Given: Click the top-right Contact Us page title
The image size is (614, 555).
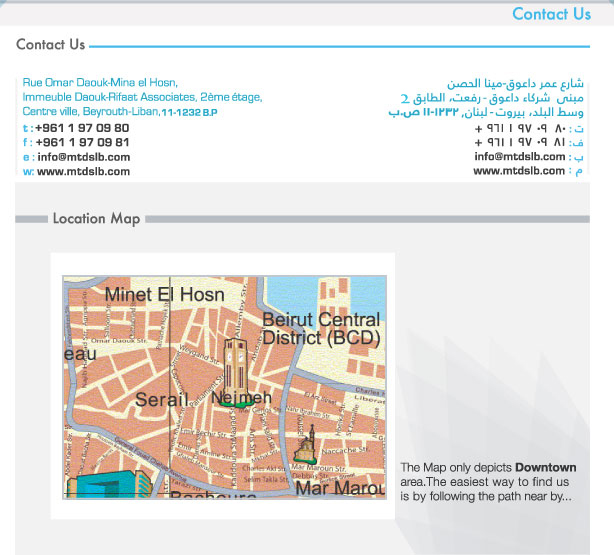Looking at the screenshot, I should (x=551, y=14).
